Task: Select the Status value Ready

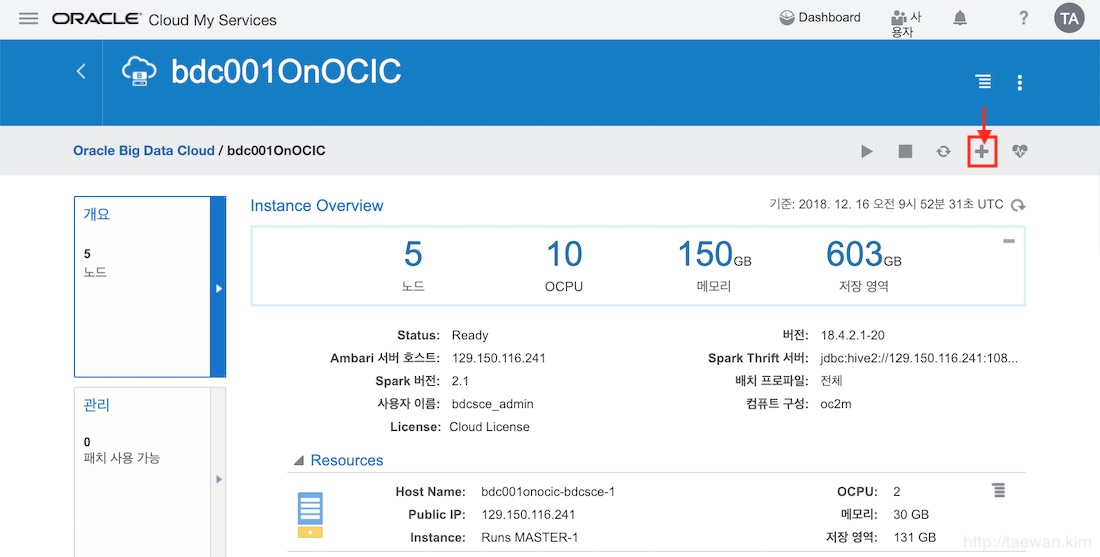Action: [470, 335]
